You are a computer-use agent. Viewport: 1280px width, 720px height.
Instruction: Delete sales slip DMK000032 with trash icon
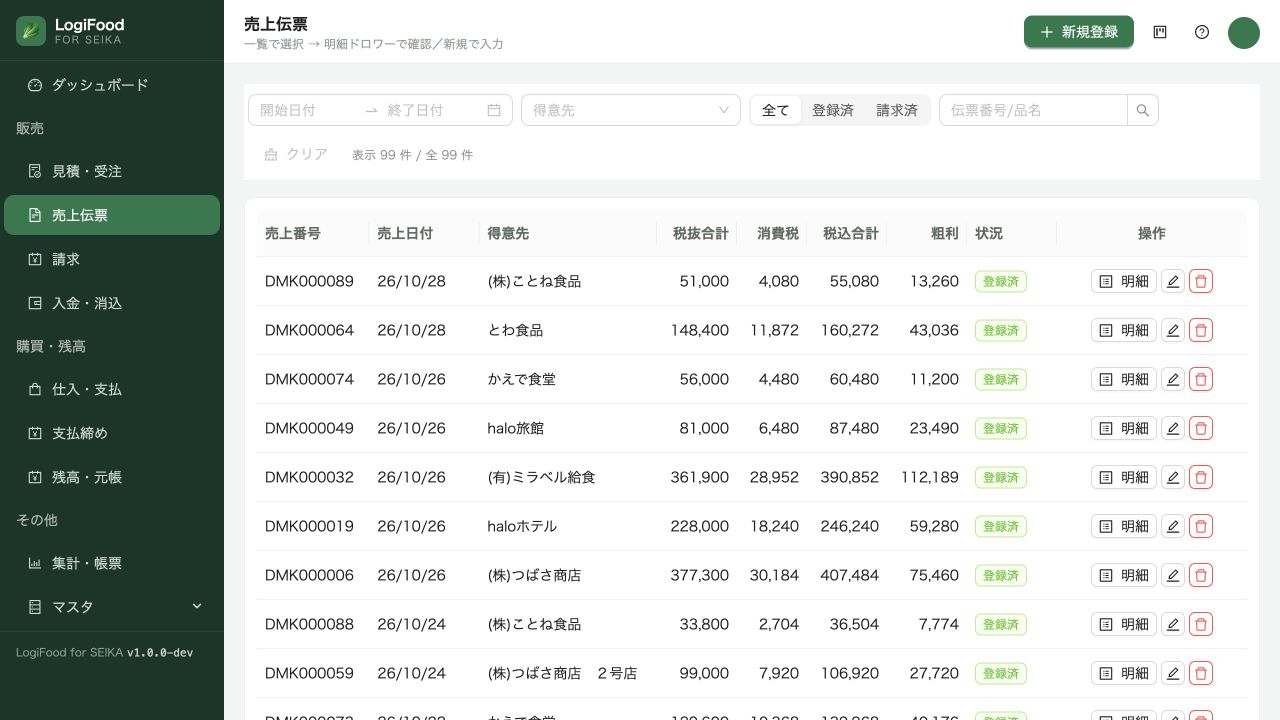click(1201, 478)
